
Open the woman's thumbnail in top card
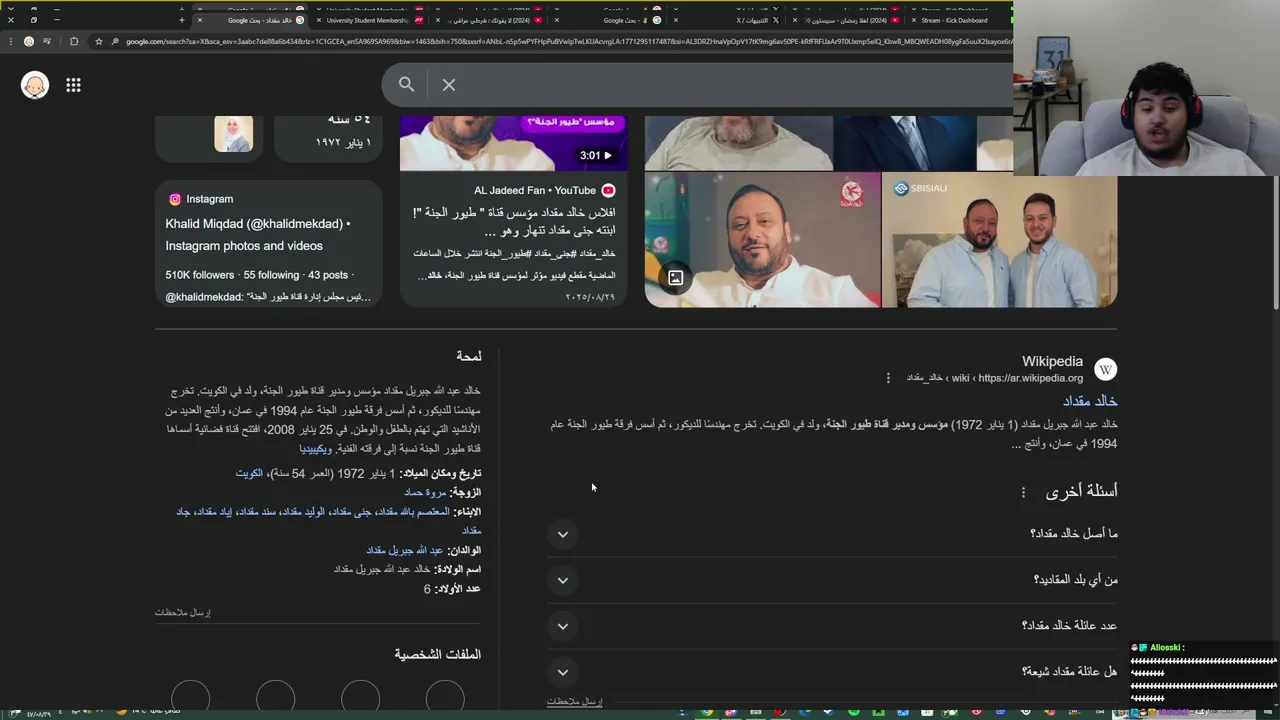point(233,134)
